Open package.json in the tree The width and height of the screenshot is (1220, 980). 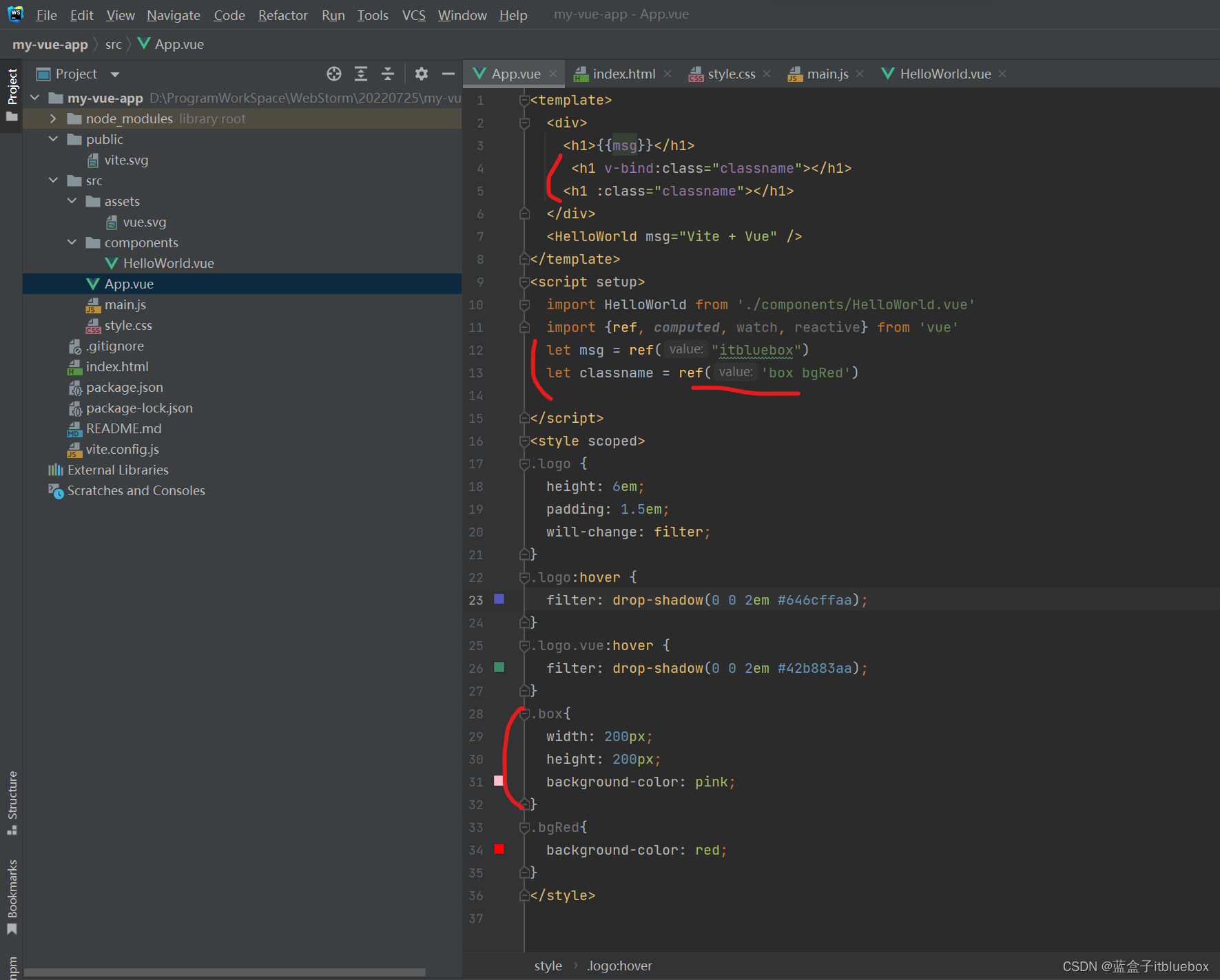click(x=125, y=387)
